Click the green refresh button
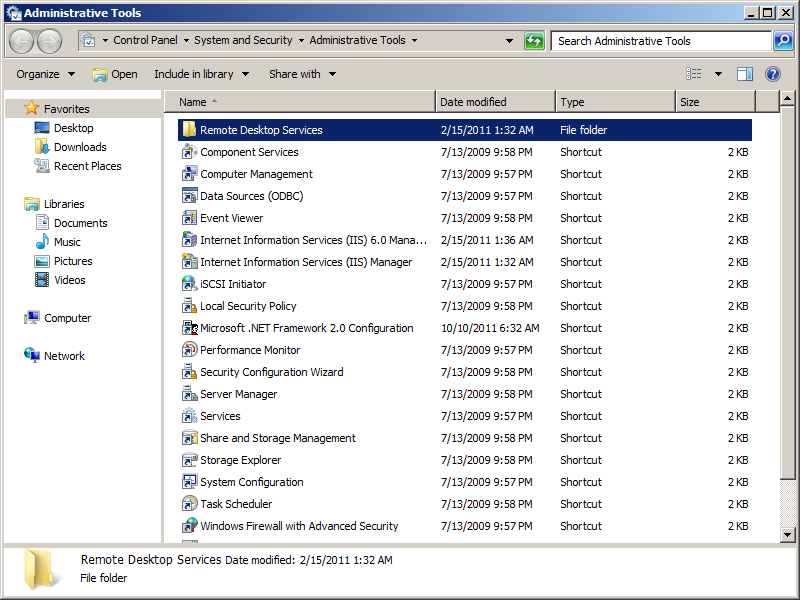Viewport: 800px width, 600px height. [x=534, y=40]
